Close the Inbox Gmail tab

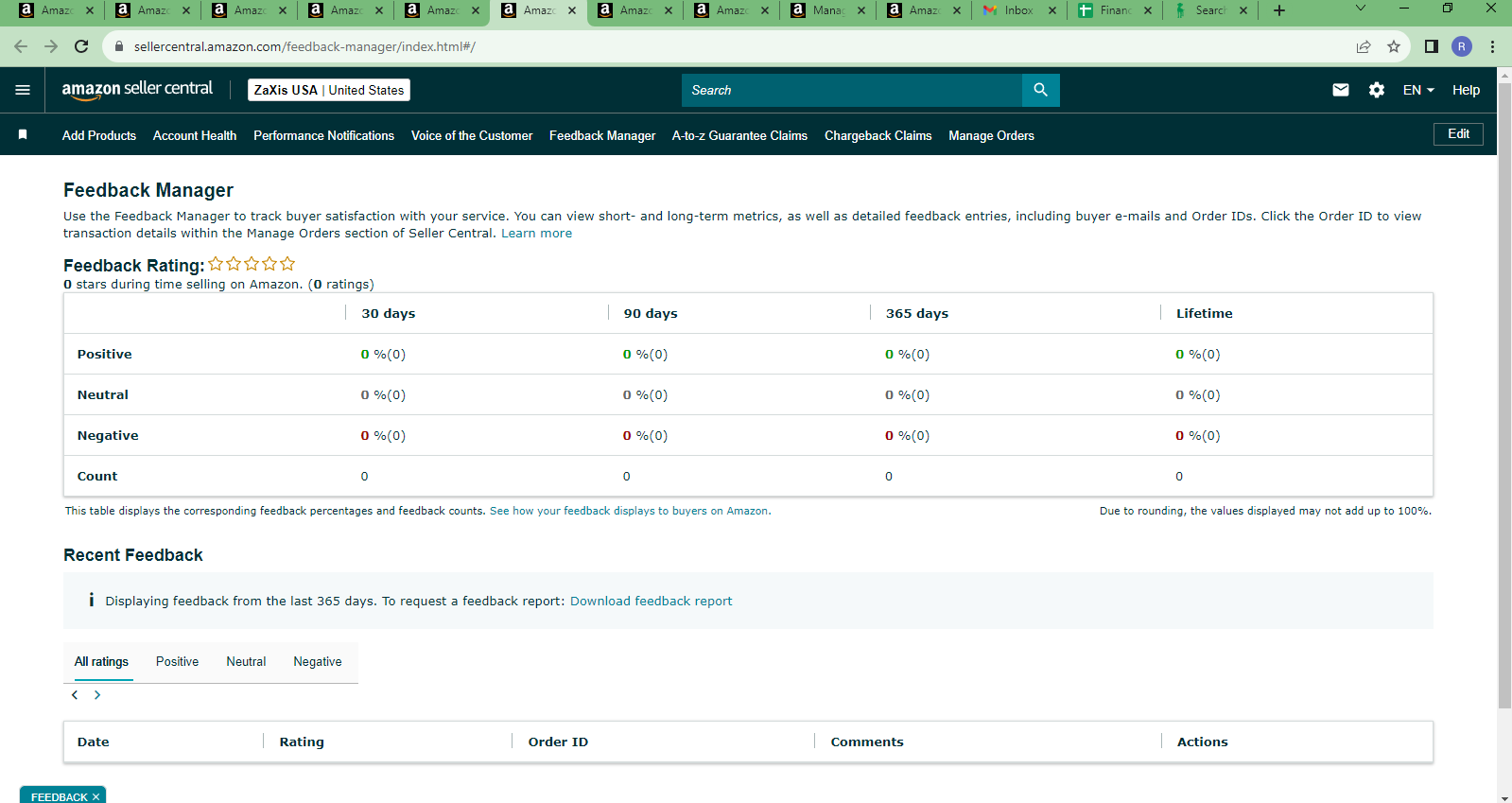click(x=1052, y=10)
